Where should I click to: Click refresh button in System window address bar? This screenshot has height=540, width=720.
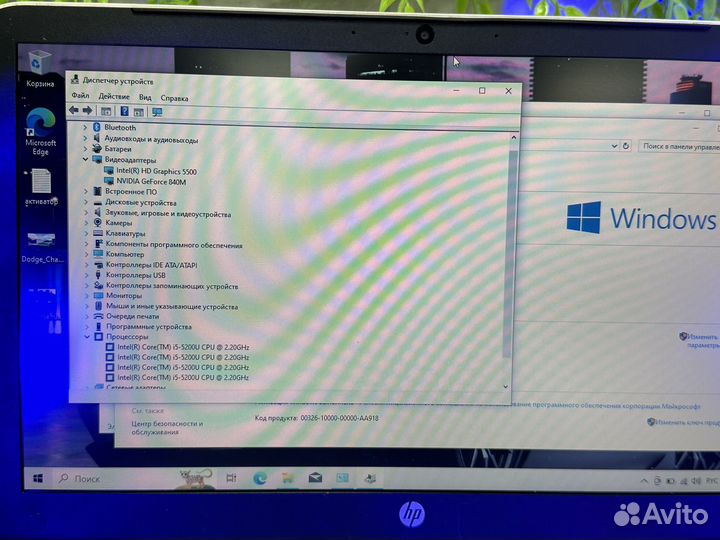click(x=625, y=146)
